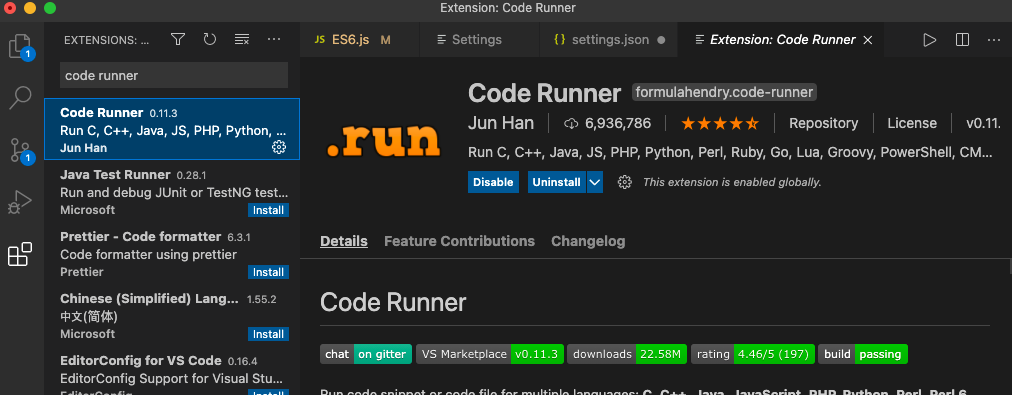Switch to the settings.json tab
The image size is (1012, 395).
point(609,40)
